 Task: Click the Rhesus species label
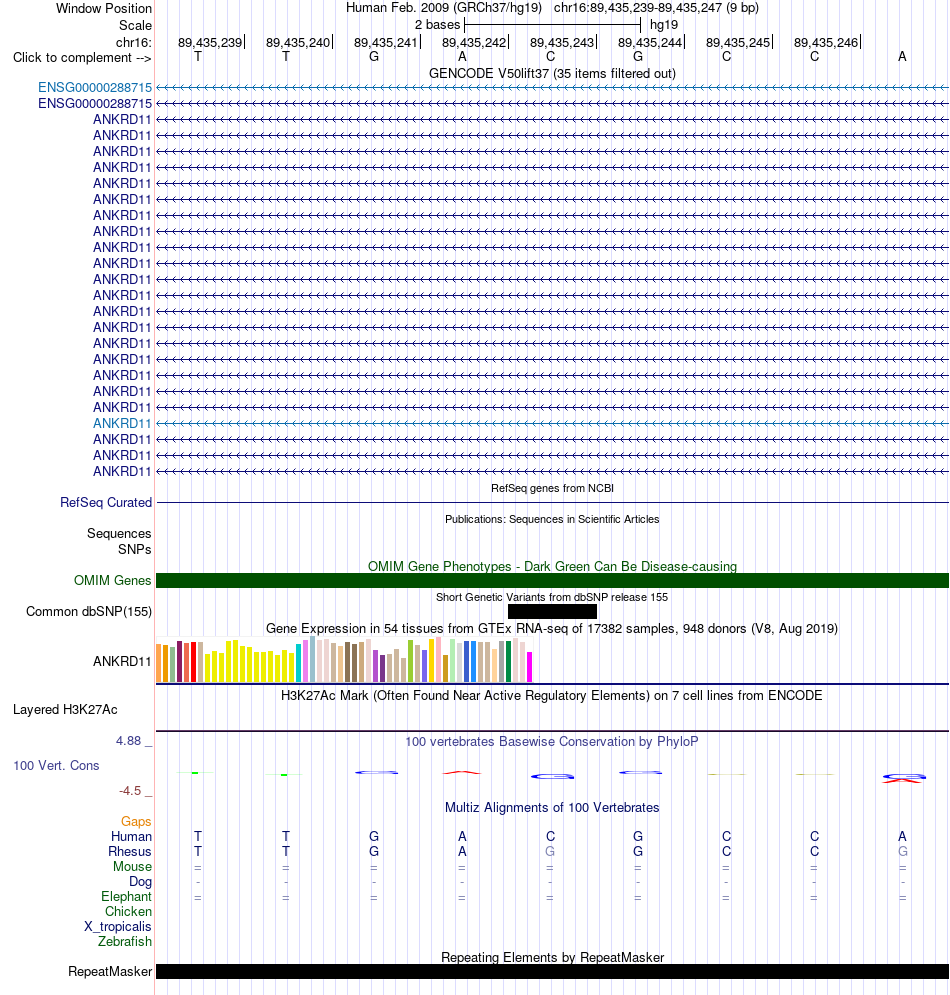(x=129, y=852)
